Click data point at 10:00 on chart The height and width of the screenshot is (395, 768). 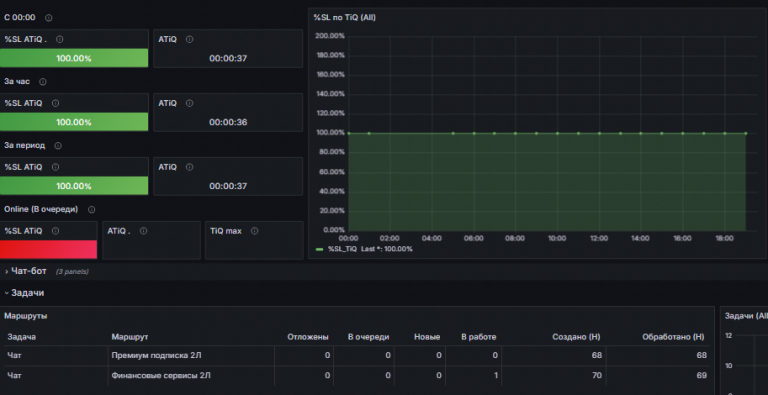coord(557,133)
